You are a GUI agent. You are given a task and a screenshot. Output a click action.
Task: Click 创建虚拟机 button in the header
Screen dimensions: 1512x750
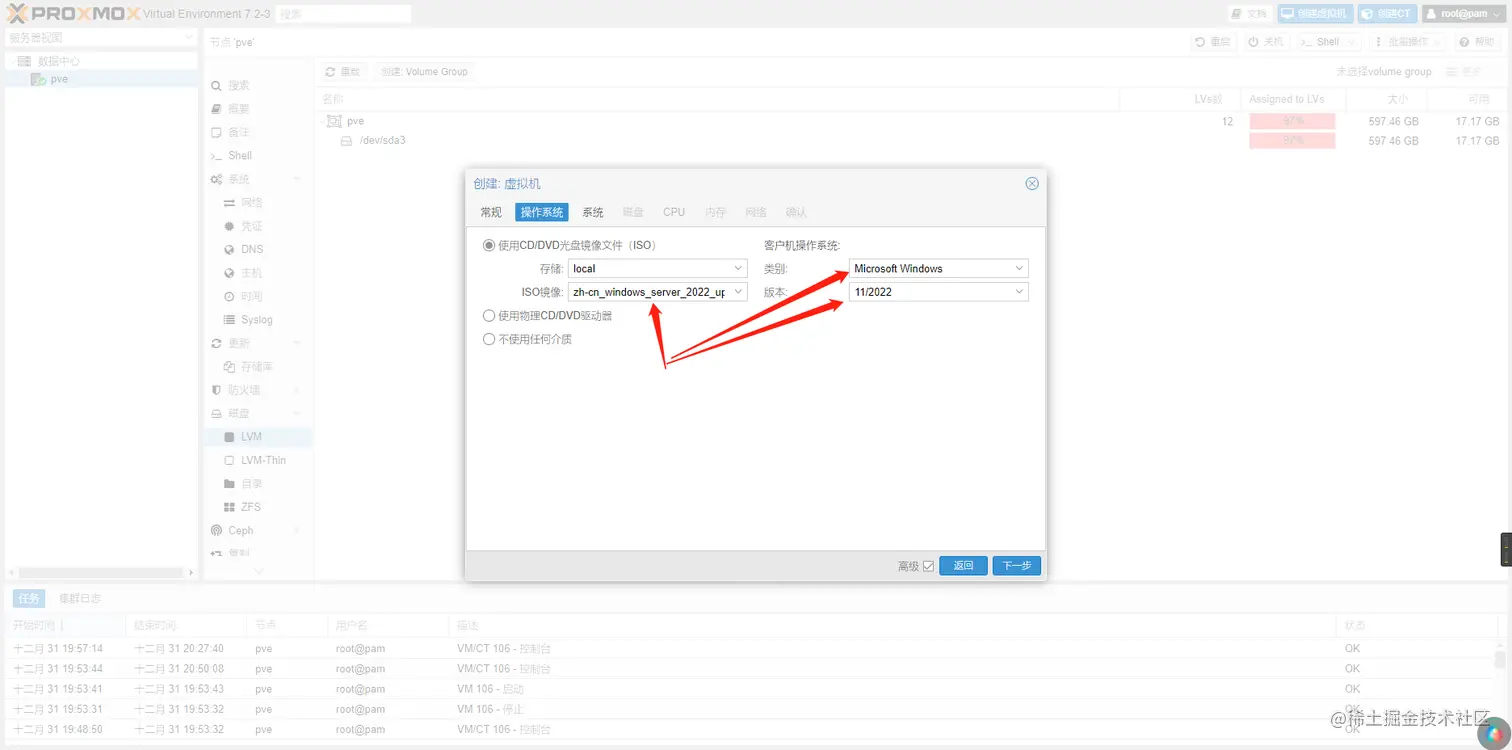click(x=1315, y=14)
